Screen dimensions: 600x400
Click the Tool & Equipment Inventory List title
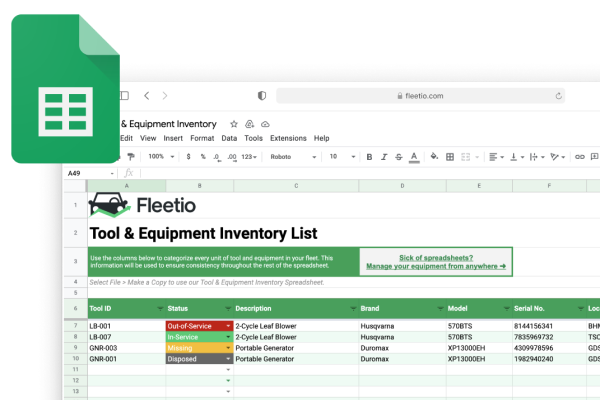tap(203, 233)
